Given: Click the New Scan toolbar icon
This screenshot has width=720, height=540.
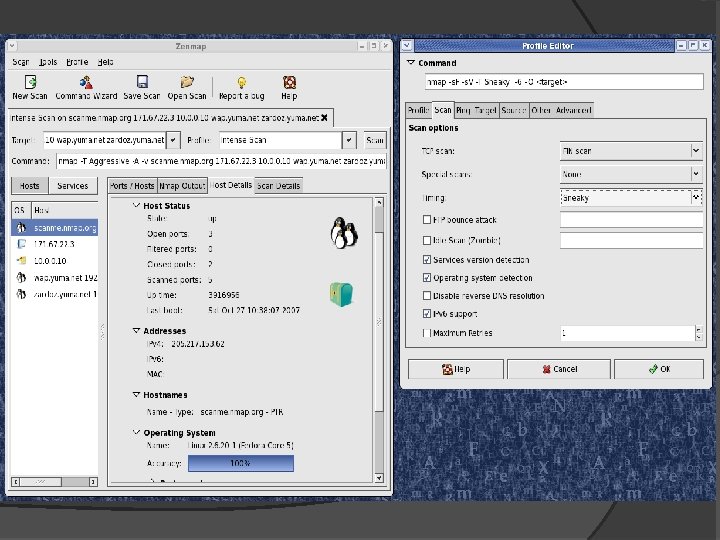Looking at the screenshot, I should click(30, 82).
